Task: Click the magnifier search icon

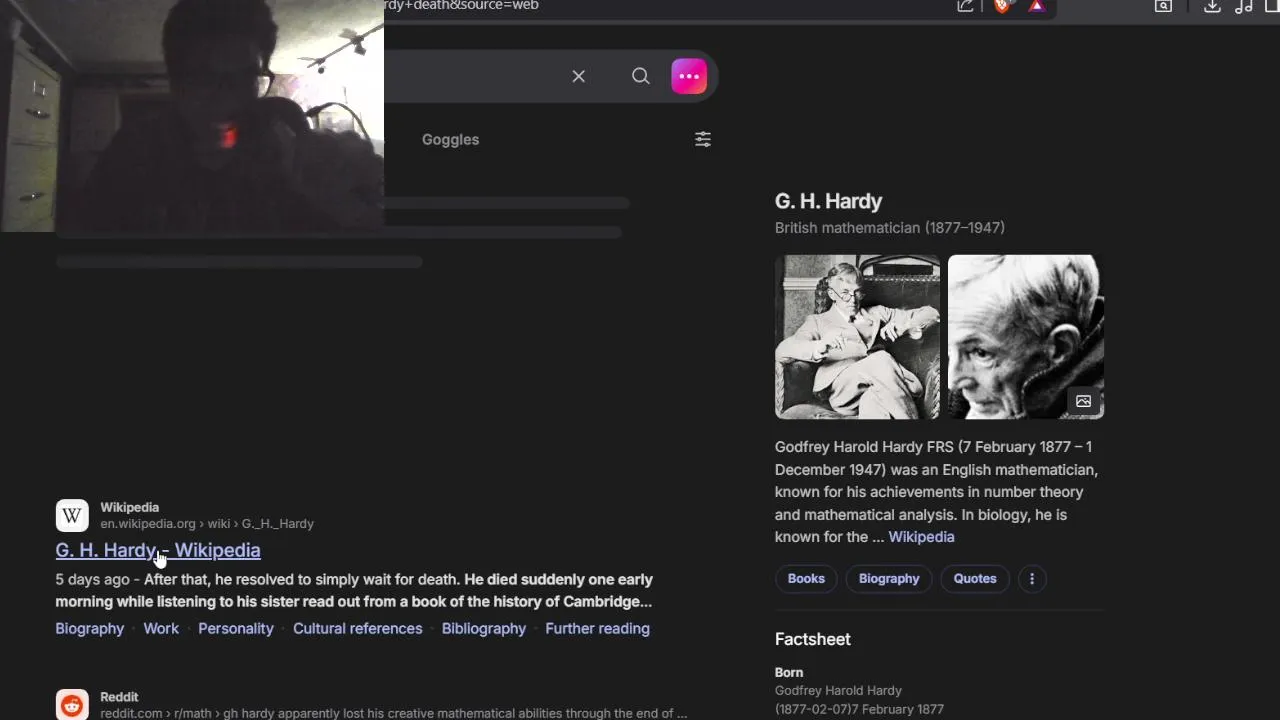Action: pyautogui.click(x=641, y=76)
